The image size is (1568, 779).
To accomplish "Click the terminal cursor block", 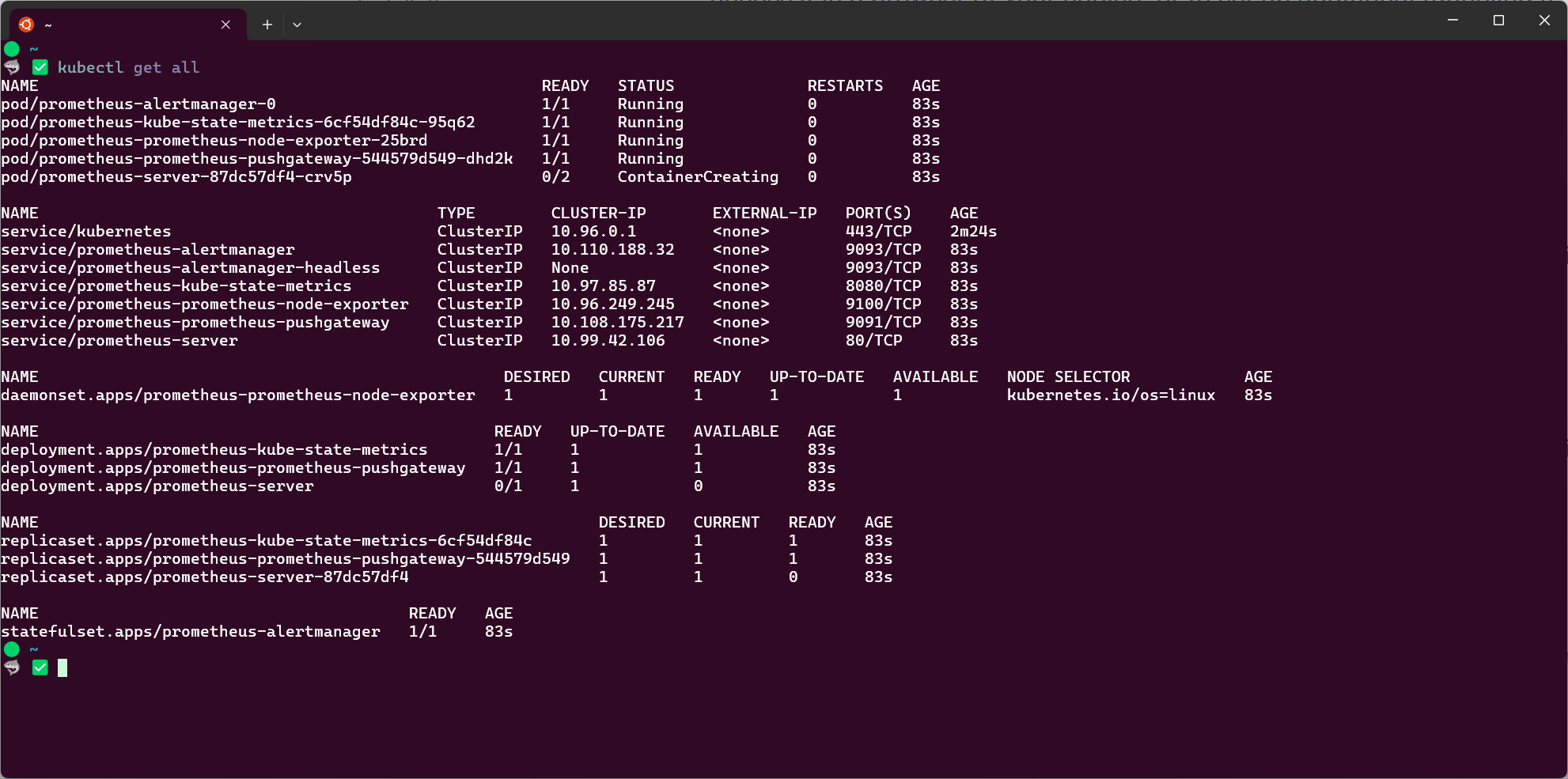I will tap(62, 667).
